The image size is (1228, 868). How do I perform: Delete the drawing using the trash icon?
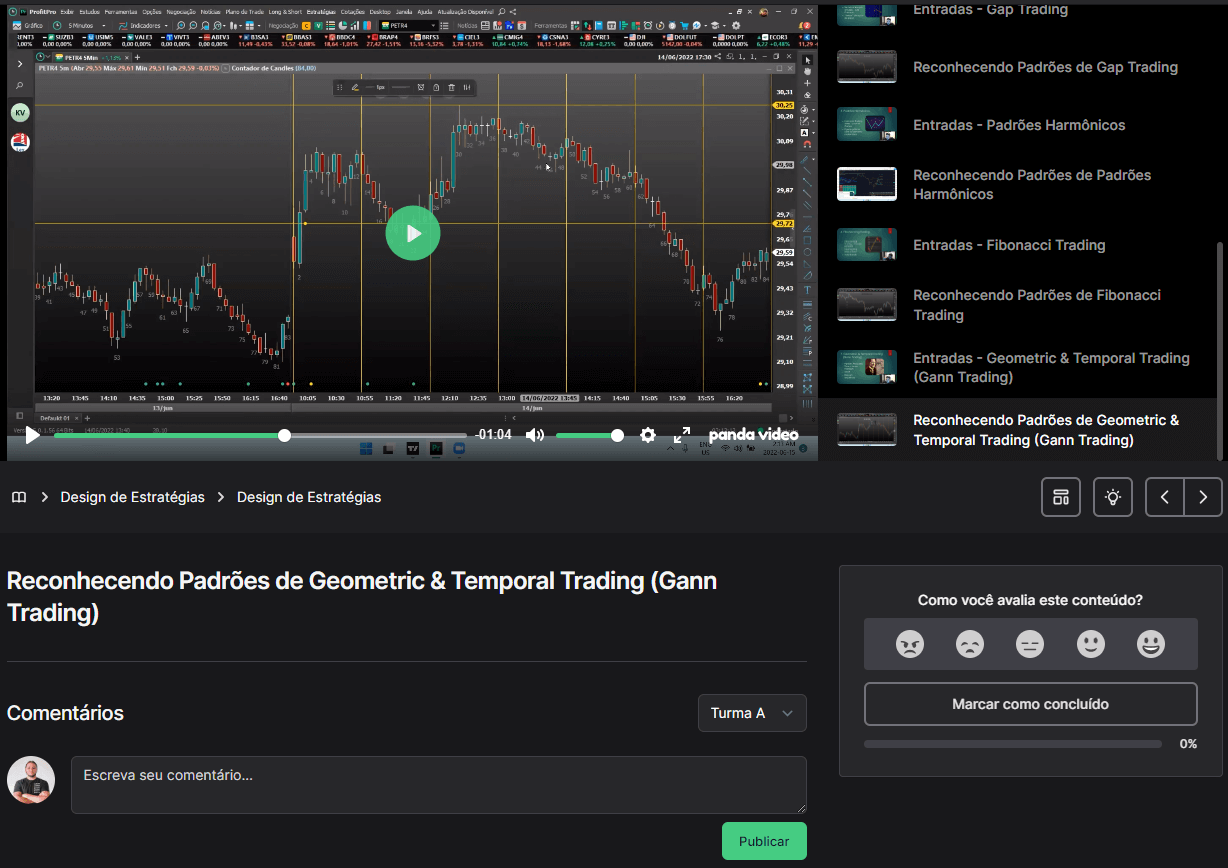pos(452,87)
